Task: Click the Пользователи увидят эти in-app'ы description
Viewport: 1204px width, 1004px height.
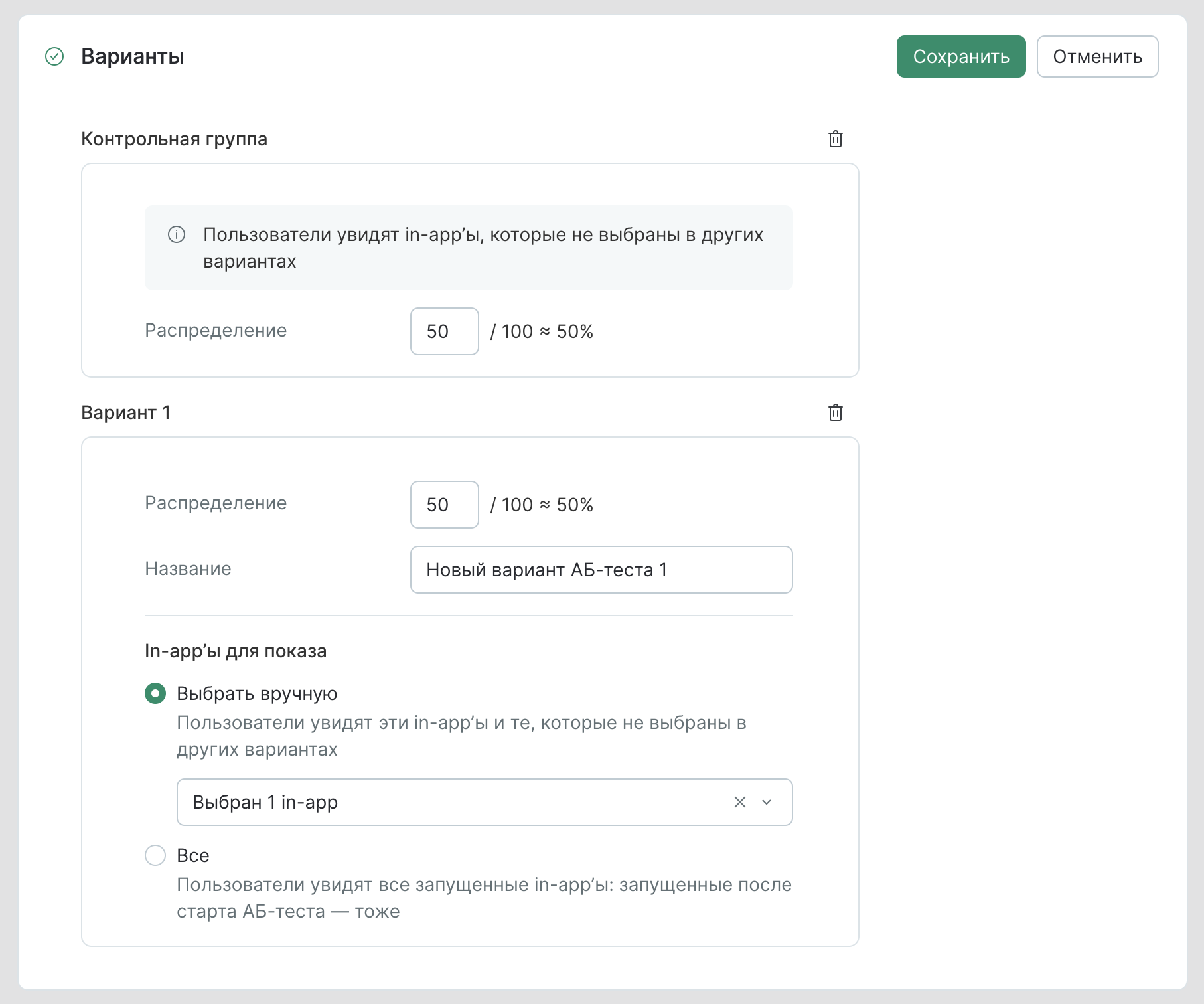Action: point(462,736)
